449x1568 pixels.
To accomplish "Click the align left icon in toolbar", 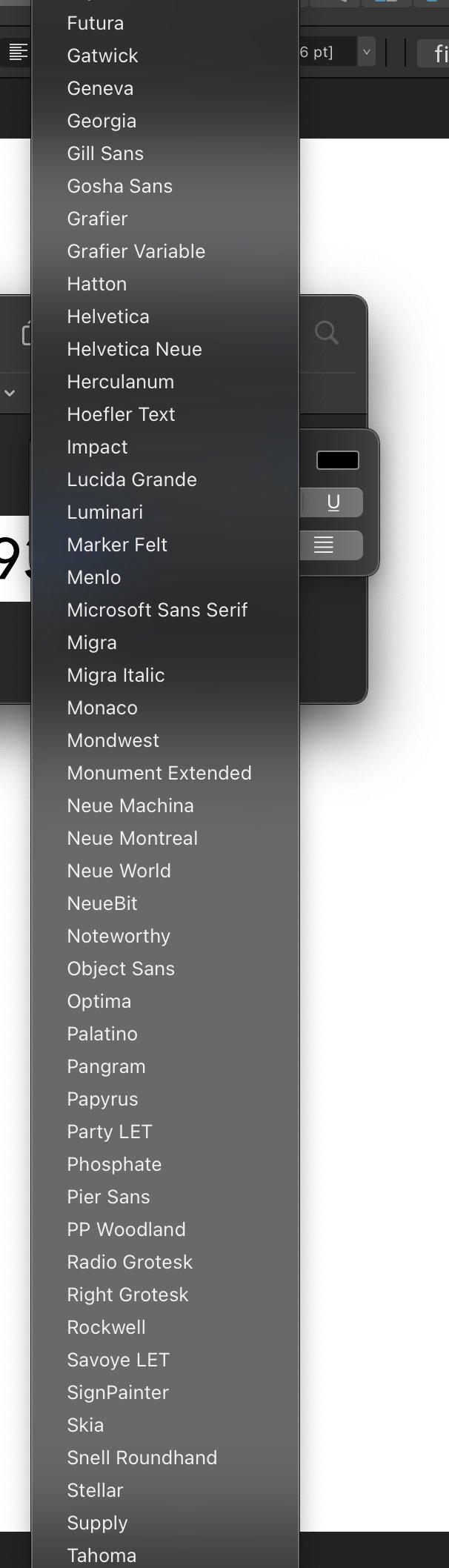I will pyautogui.click(x=18, y=52).
